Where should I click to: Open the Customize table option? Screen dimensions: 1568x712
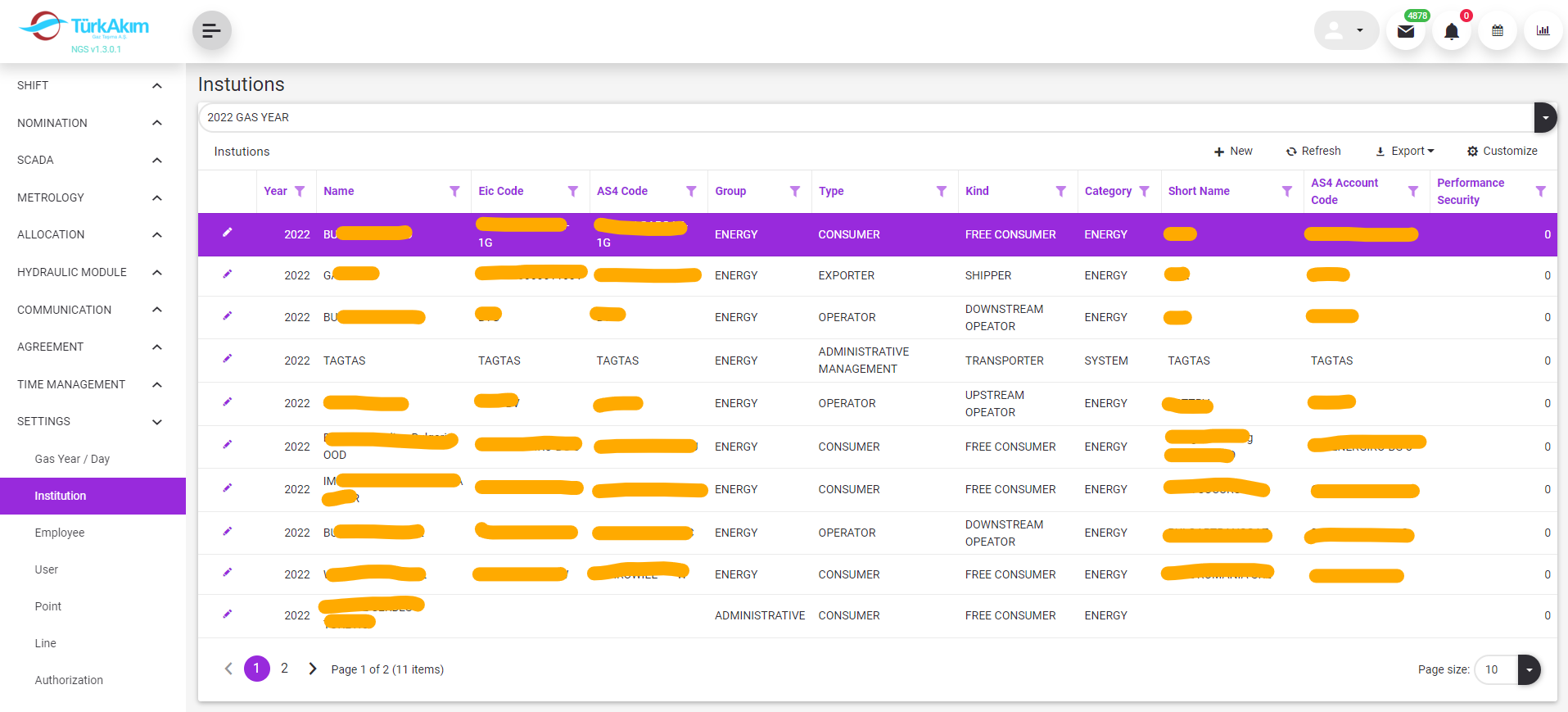click(x=1502, y=152)
